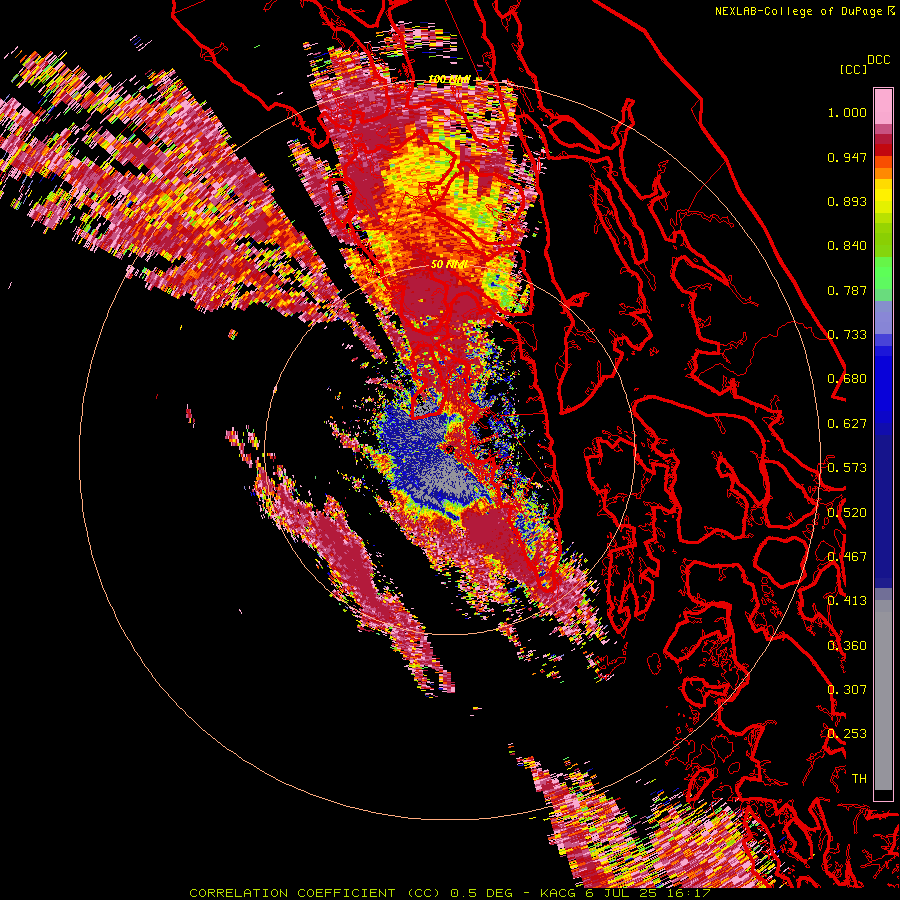Pick the gray lower color bar segment
Image resolution: width=900 pixels, height=900 pixels.
pos(883,695)
